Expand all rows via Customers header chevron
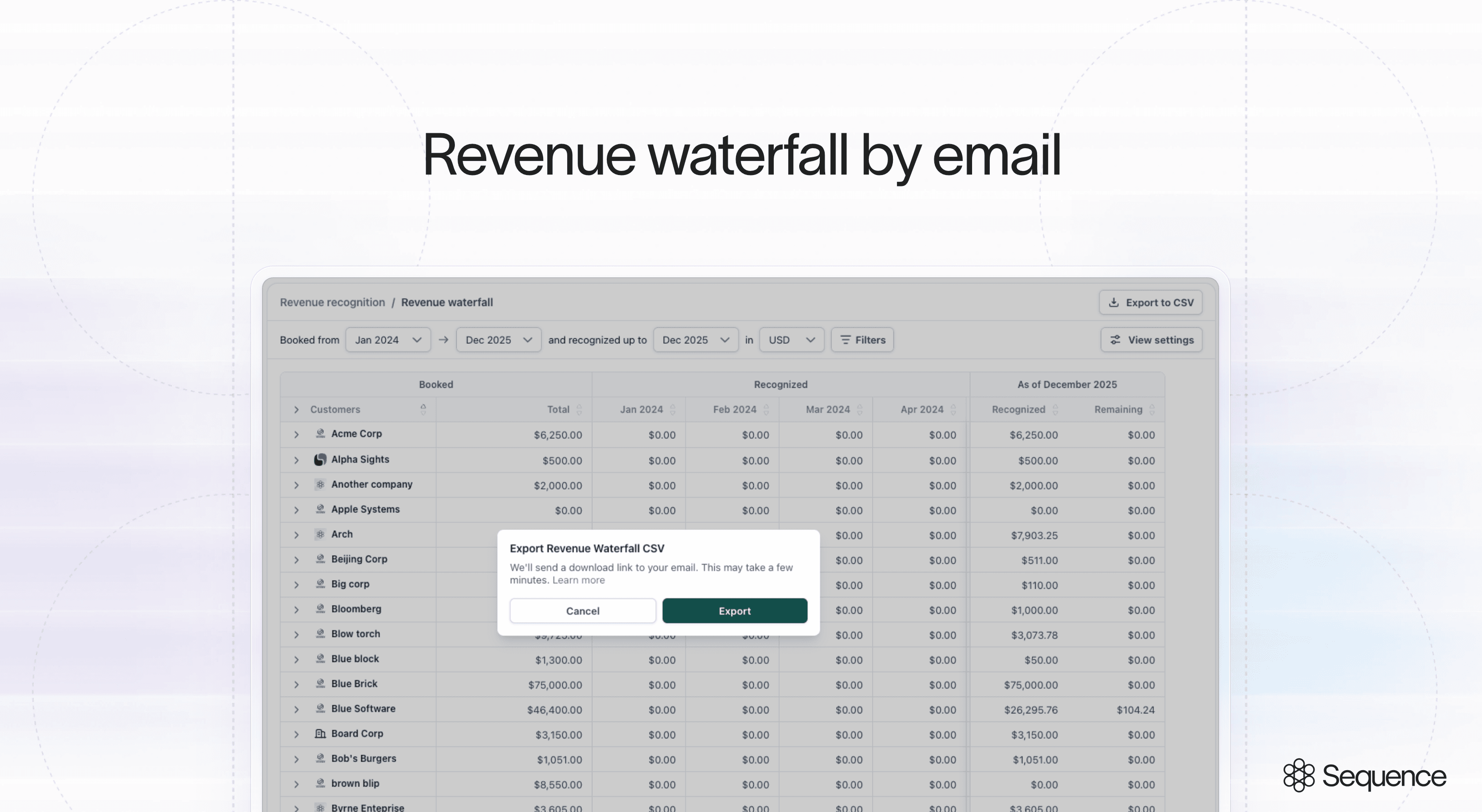 pos(296,410)
